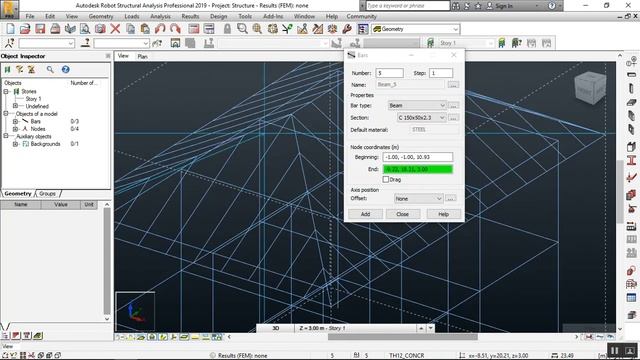Click the keyword search box
The height and width of the screenshot is (360, 640).
point(407,6)
